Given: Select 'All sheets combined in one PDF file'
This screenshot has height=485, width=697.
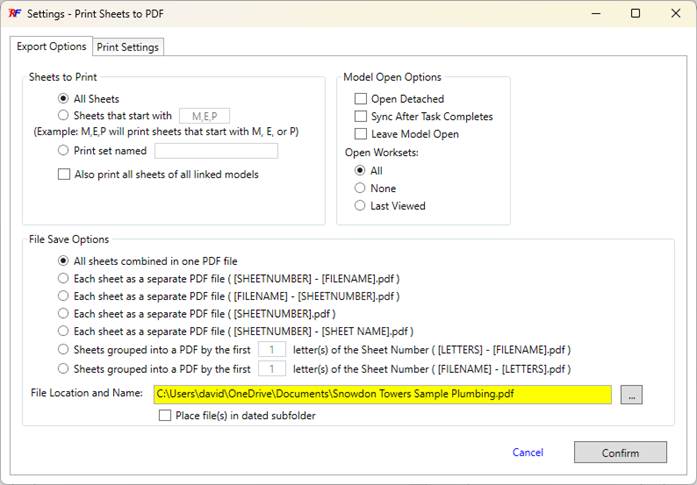Looking at the screenshot, I should coord(64,260).
